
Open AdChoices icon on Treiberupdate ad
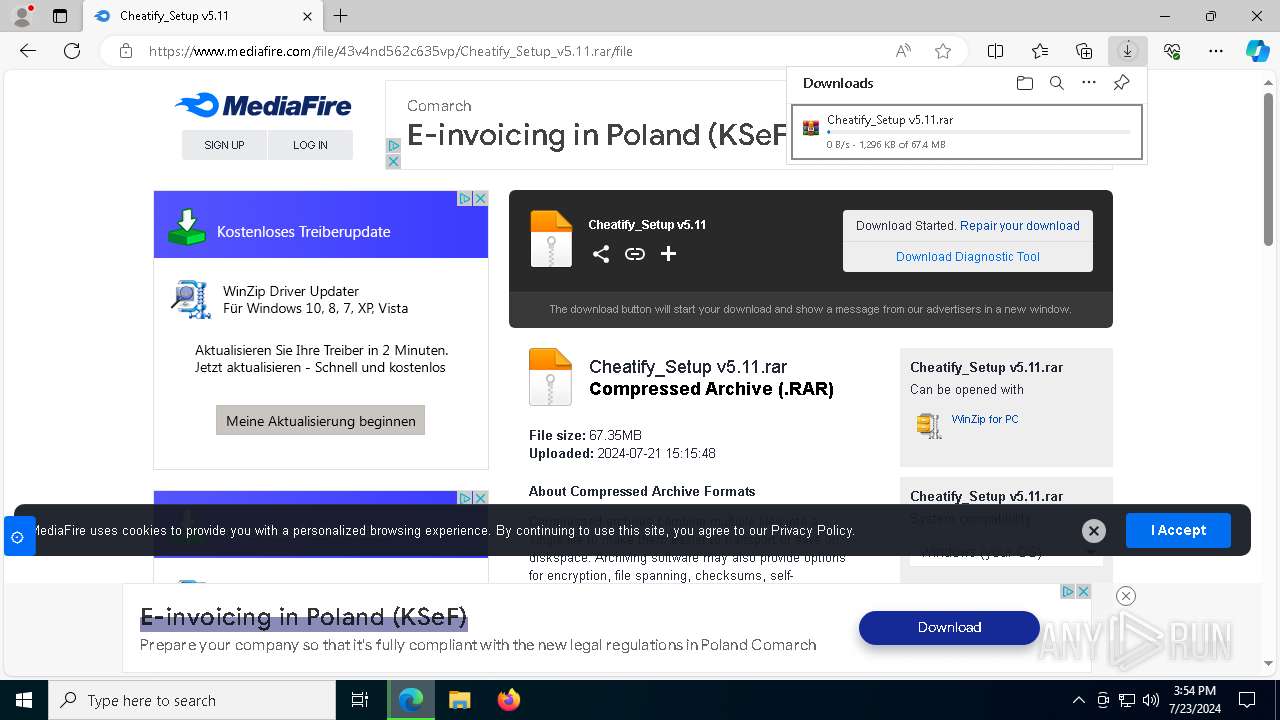click(465, 198)
